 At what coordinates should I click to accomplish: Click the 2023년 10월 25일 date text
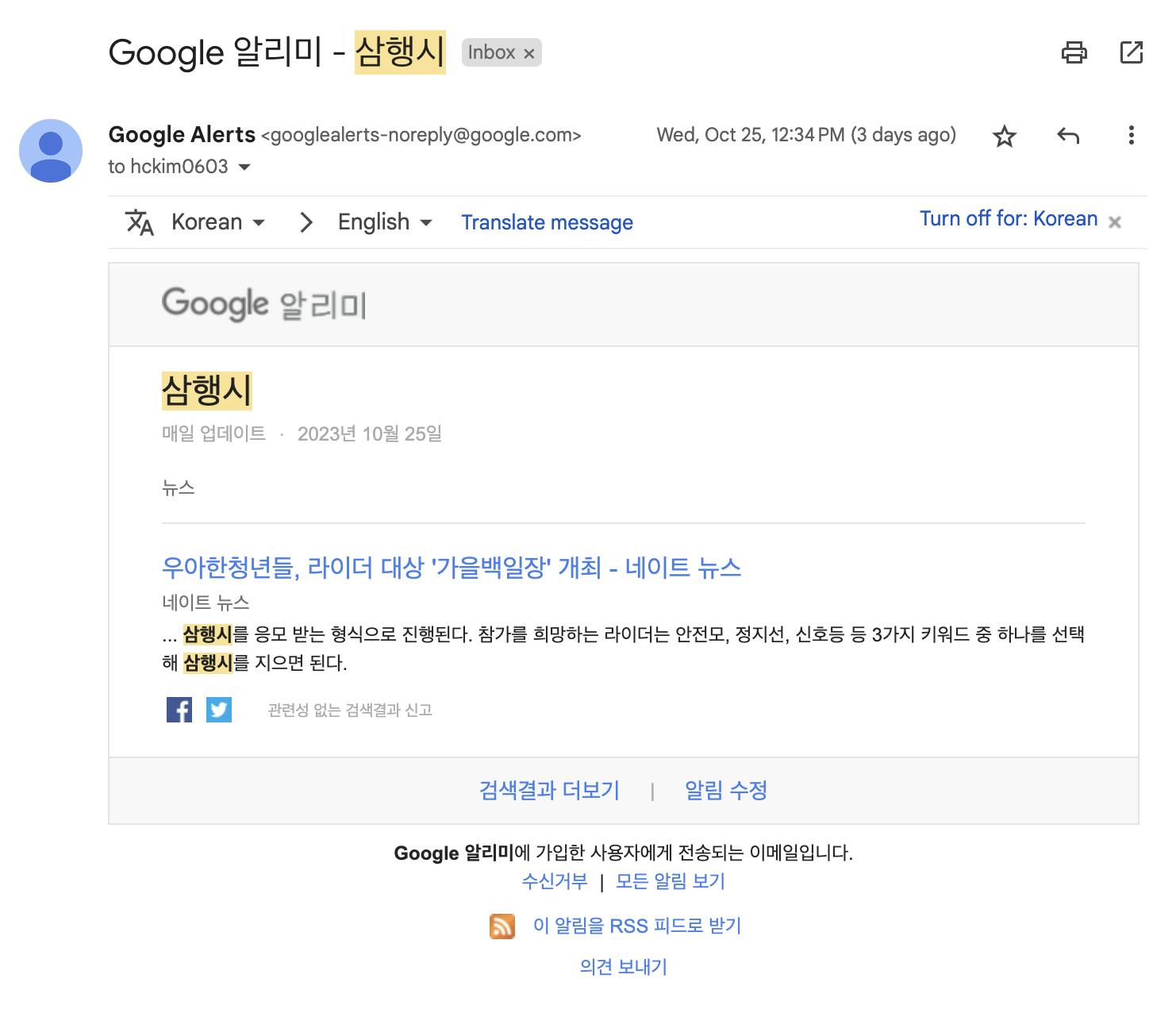tap(369, 434)
